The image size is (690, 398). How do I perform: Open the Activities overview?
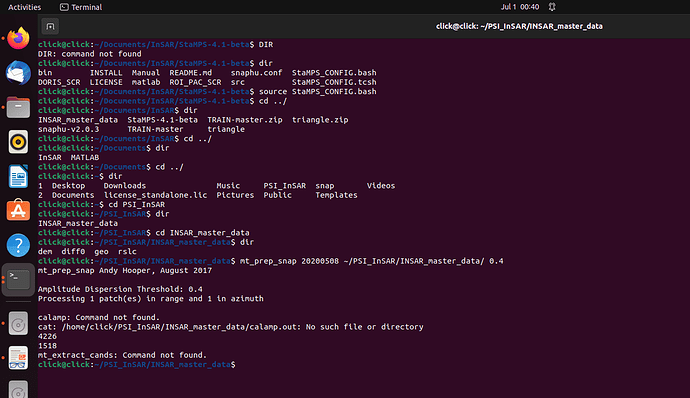click(24, 7)
